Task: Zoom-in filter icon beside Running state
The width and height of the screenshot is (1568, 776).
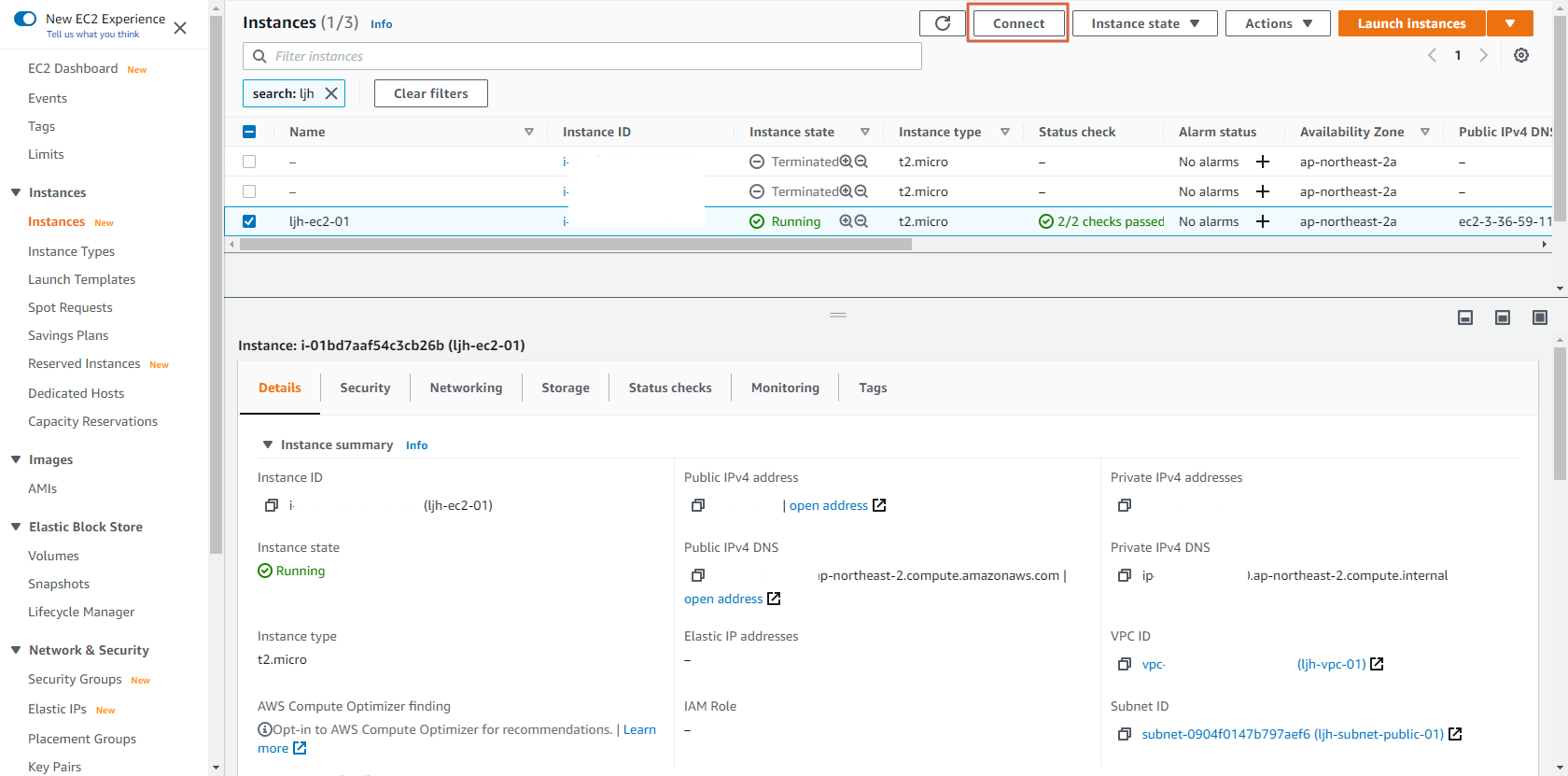Action: (846, 221)
